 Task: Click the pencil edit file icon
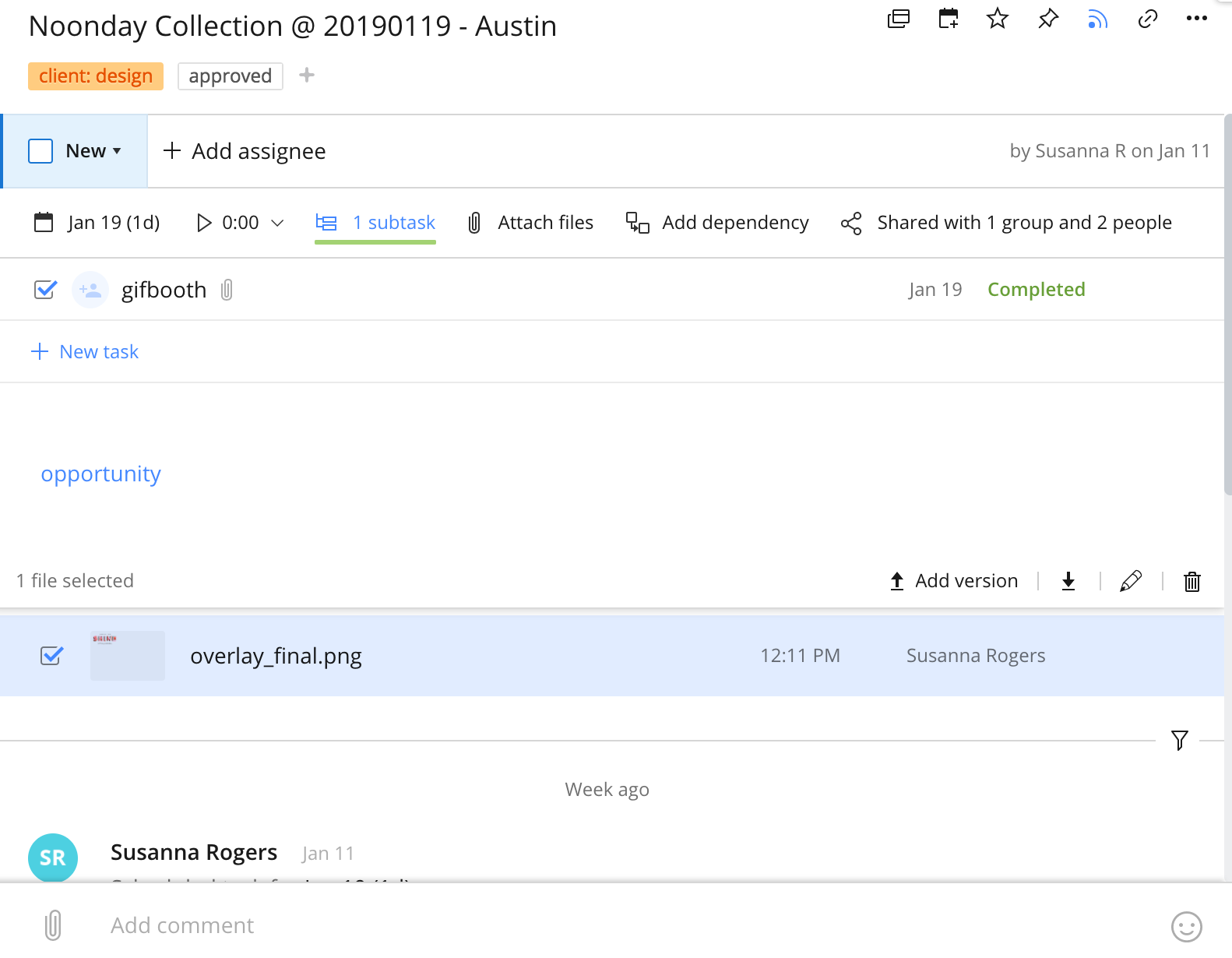1130,581
